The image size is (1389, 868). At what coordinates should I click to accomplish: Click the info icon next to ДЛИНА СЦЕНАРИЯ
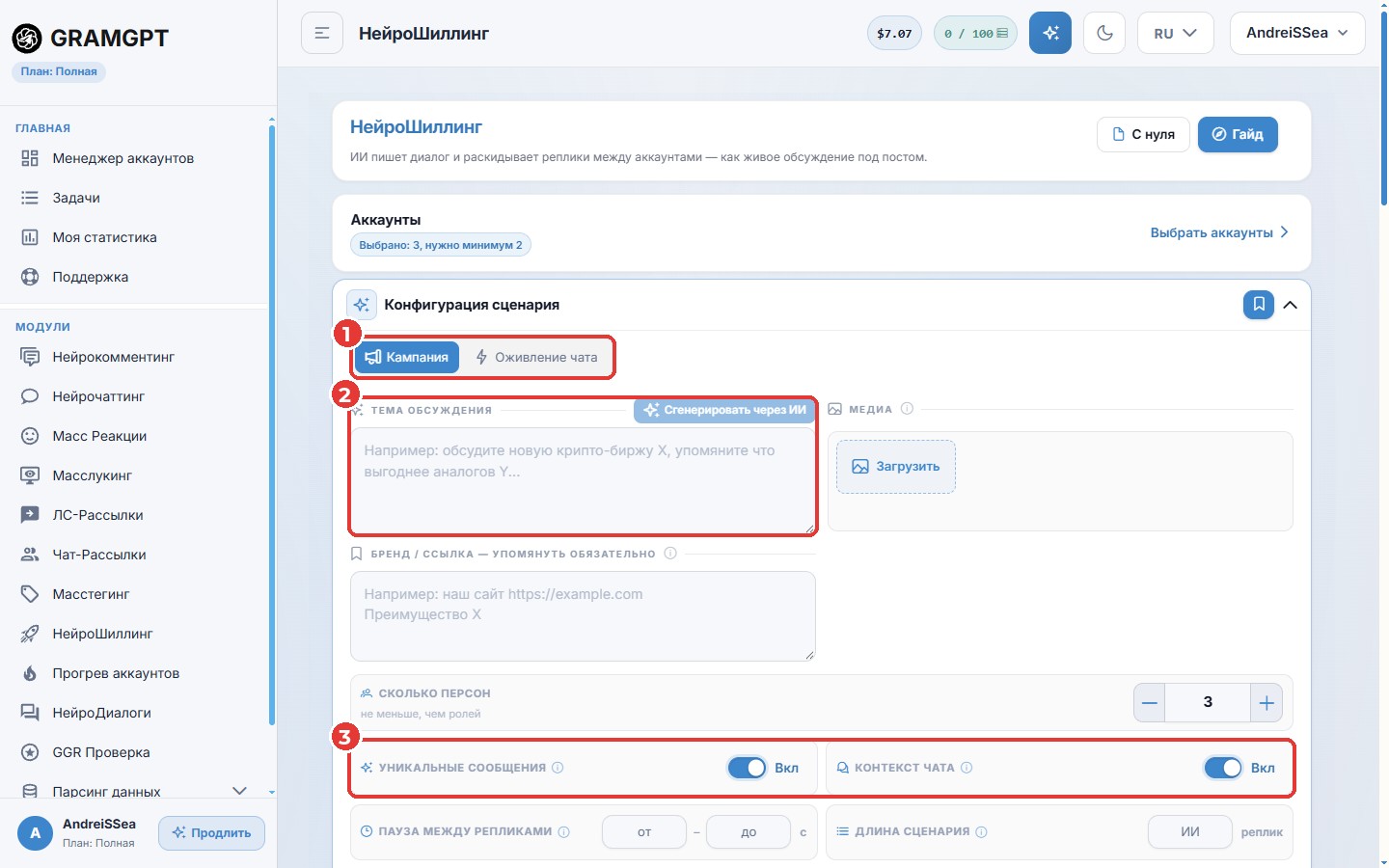[x=981, y=831]
